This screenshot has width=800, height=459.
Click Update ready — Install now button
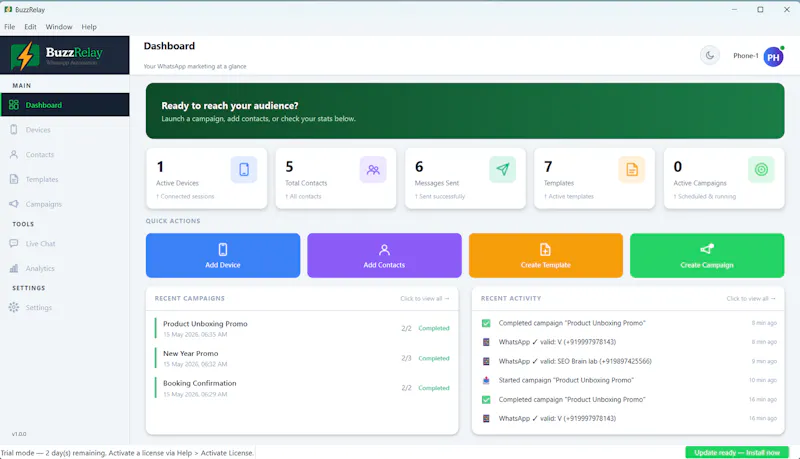737,452
